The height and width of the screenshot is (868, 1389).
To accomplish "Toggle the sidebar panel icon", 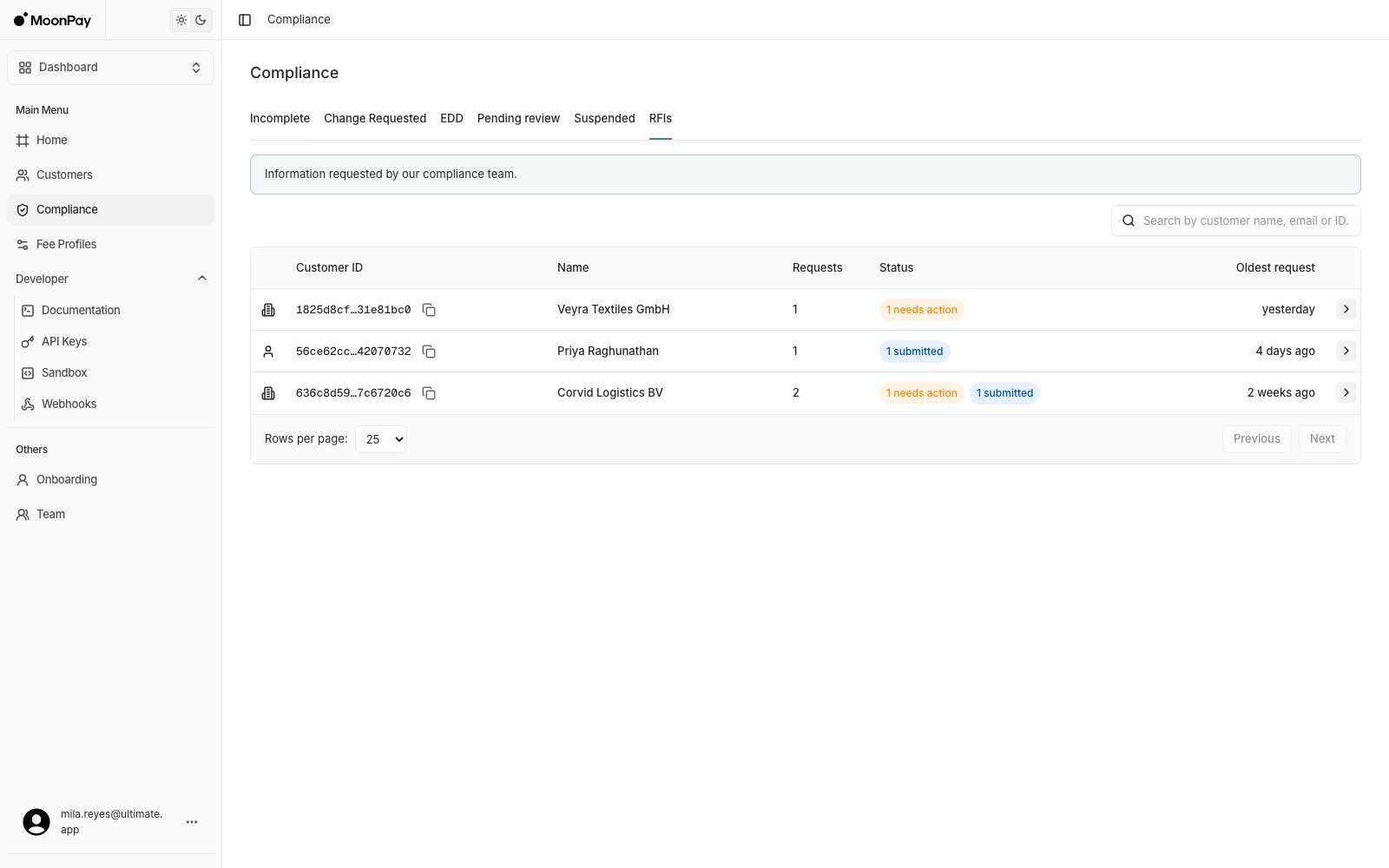I will coord(245,20).
